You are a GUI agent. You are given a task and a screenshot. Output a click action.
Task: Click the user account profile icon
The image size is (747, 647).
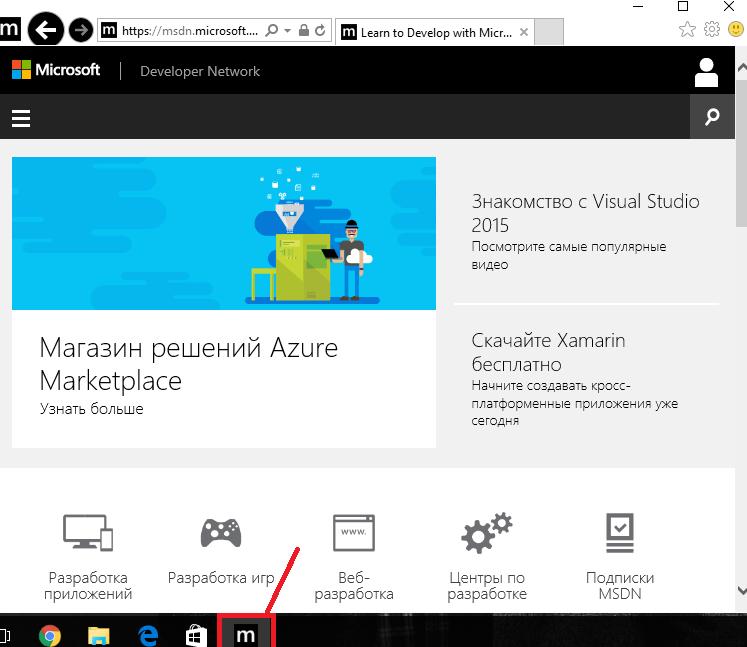[x=706, y=72]
